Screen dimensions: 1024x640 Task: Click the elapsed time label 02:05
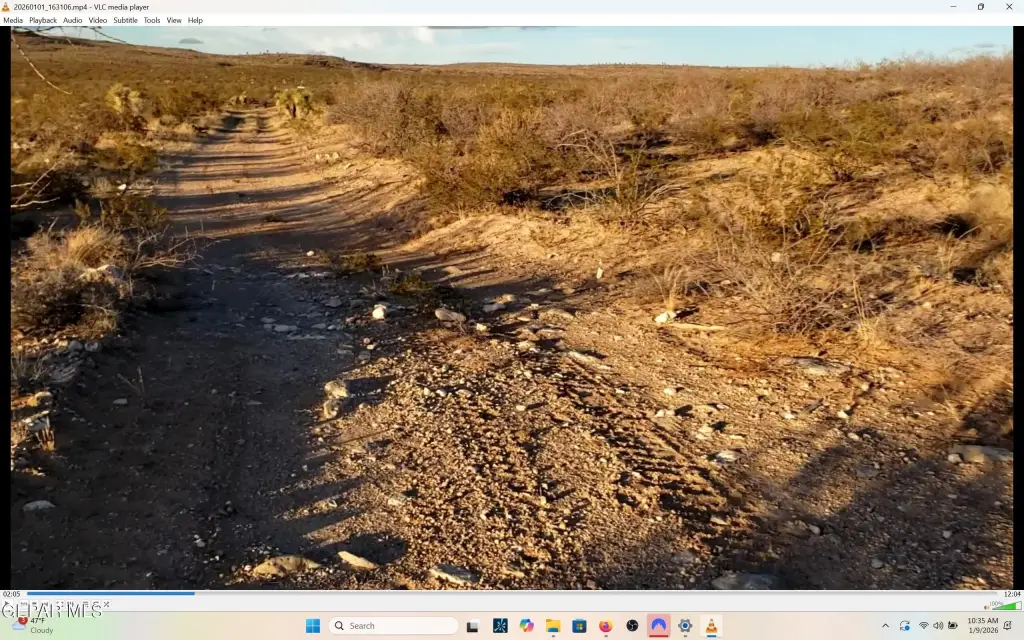(12, 594)
